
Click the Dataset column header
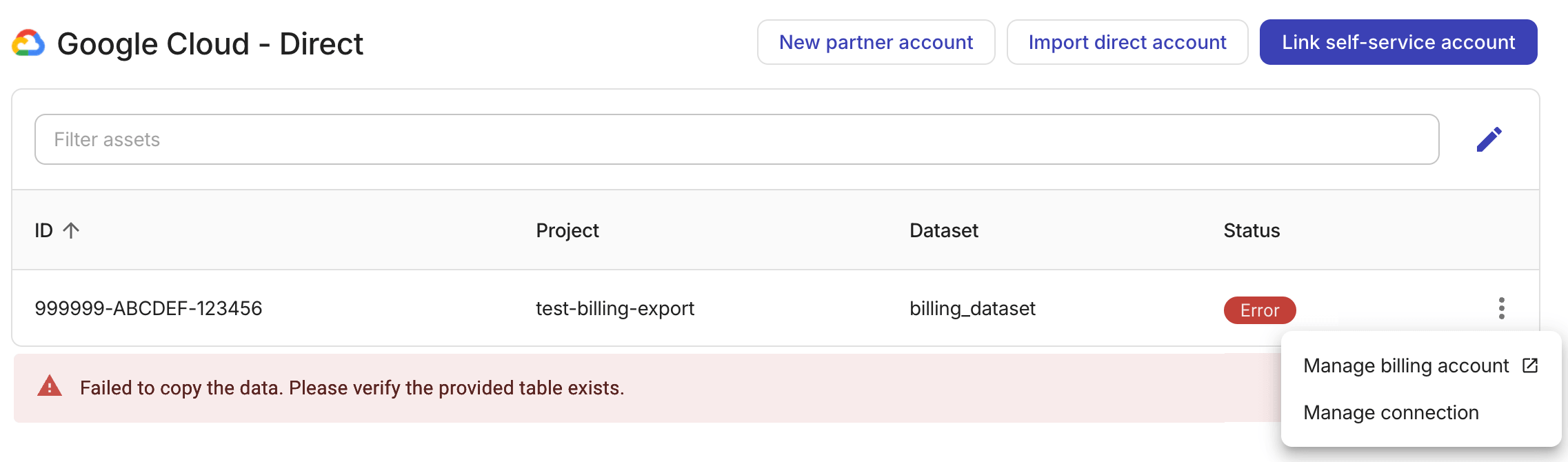coord(944,230)
